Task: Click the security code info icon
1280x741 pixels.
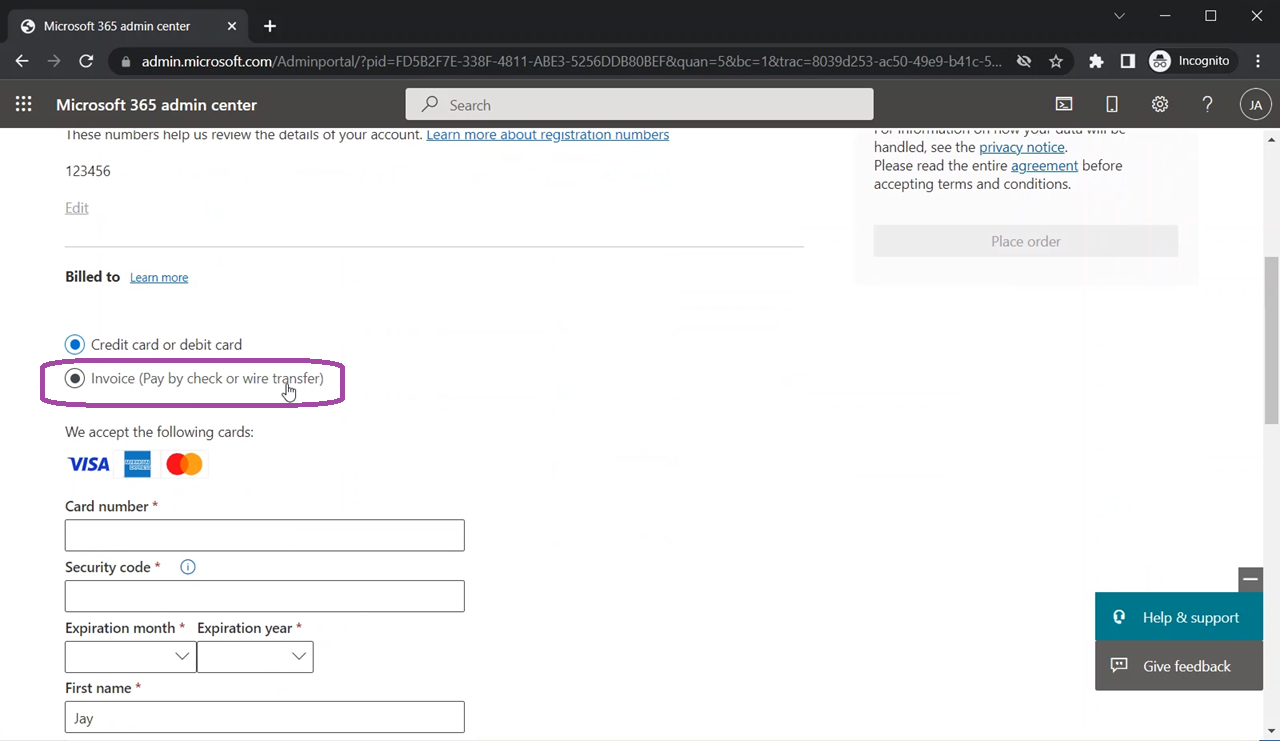Action: coord(188,567)
